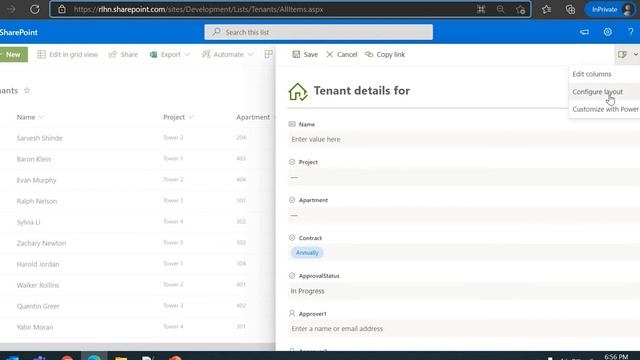Image resolution: width=640 pixels, height=360 pixels.
Task: Click the taskbar clock showing 6:56 PM
Action: [x=616, y=357]
